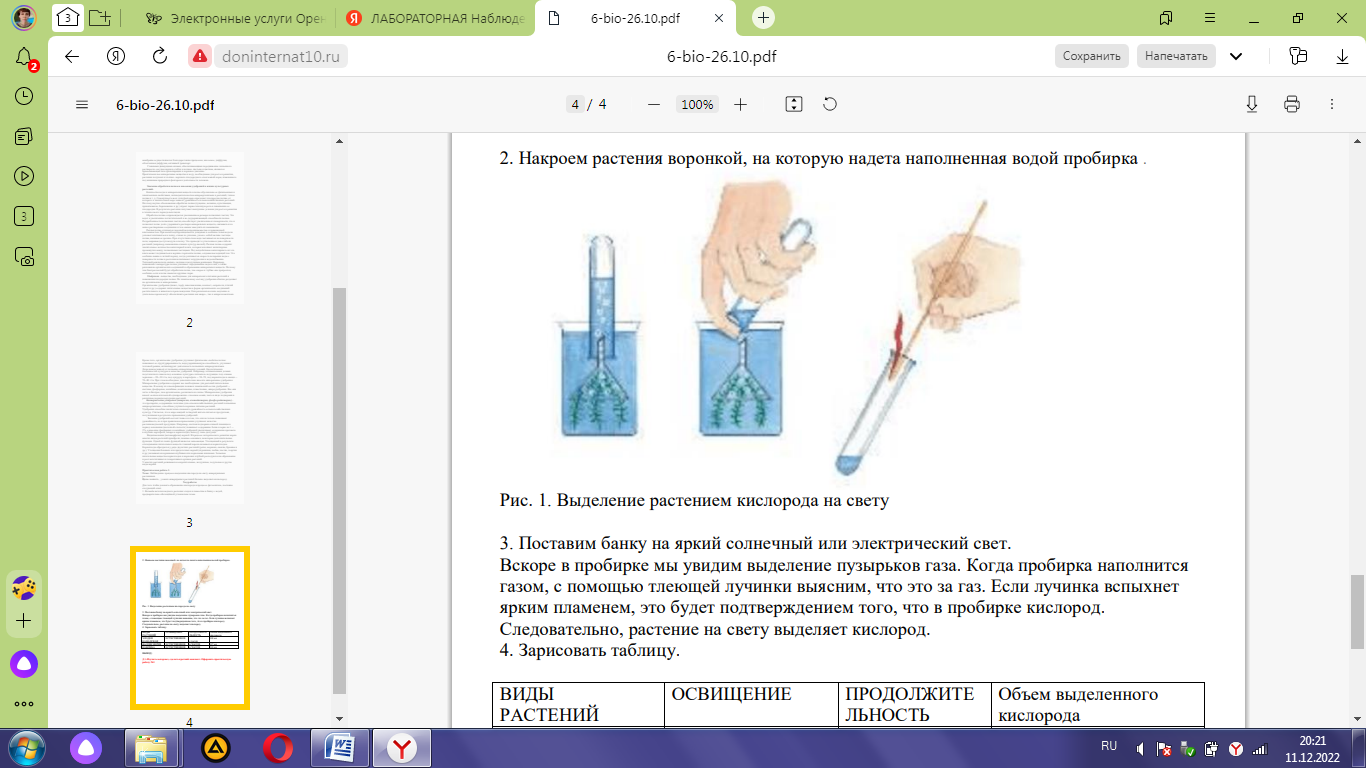1366x768 pixels.
Task: Edit the current page number field
Action: [575, 104]
